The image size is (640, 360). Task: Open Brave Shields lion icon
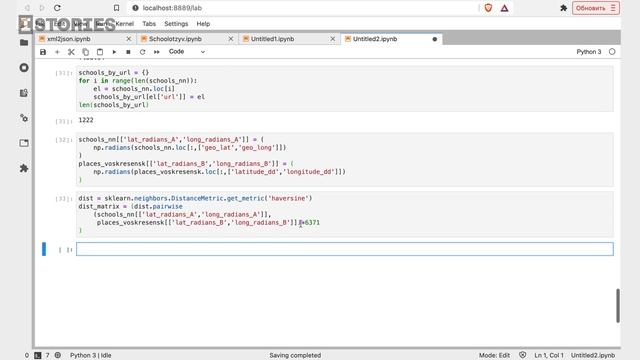coord(488,8)
